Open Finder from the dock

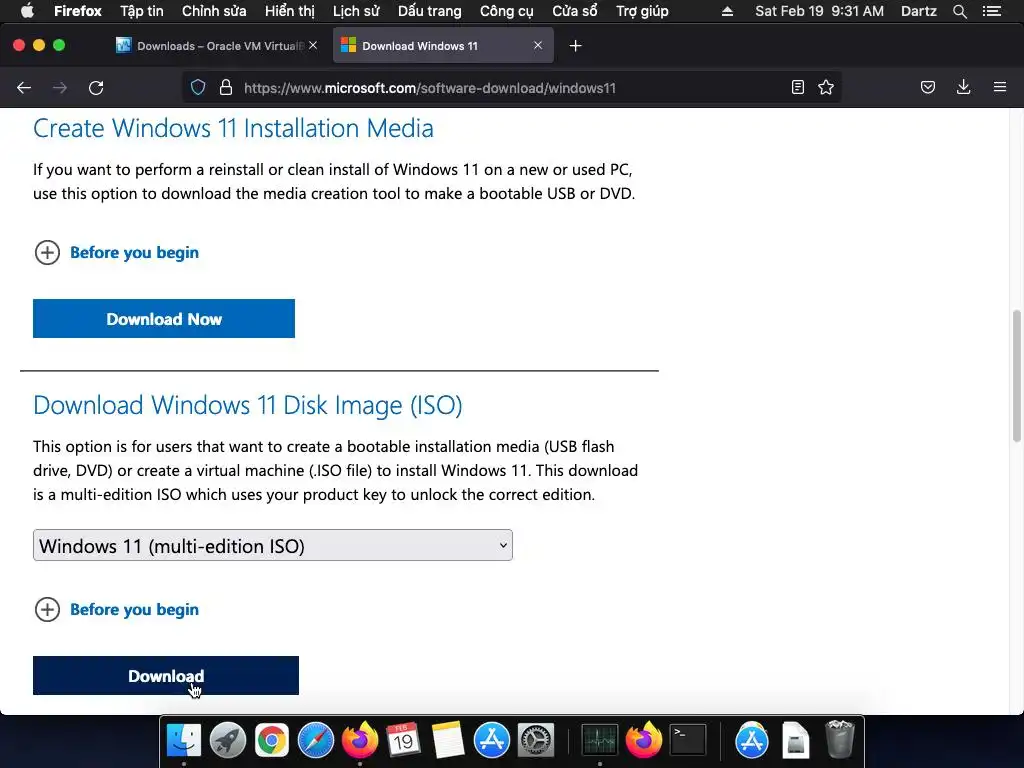click(x=184, y=741)
